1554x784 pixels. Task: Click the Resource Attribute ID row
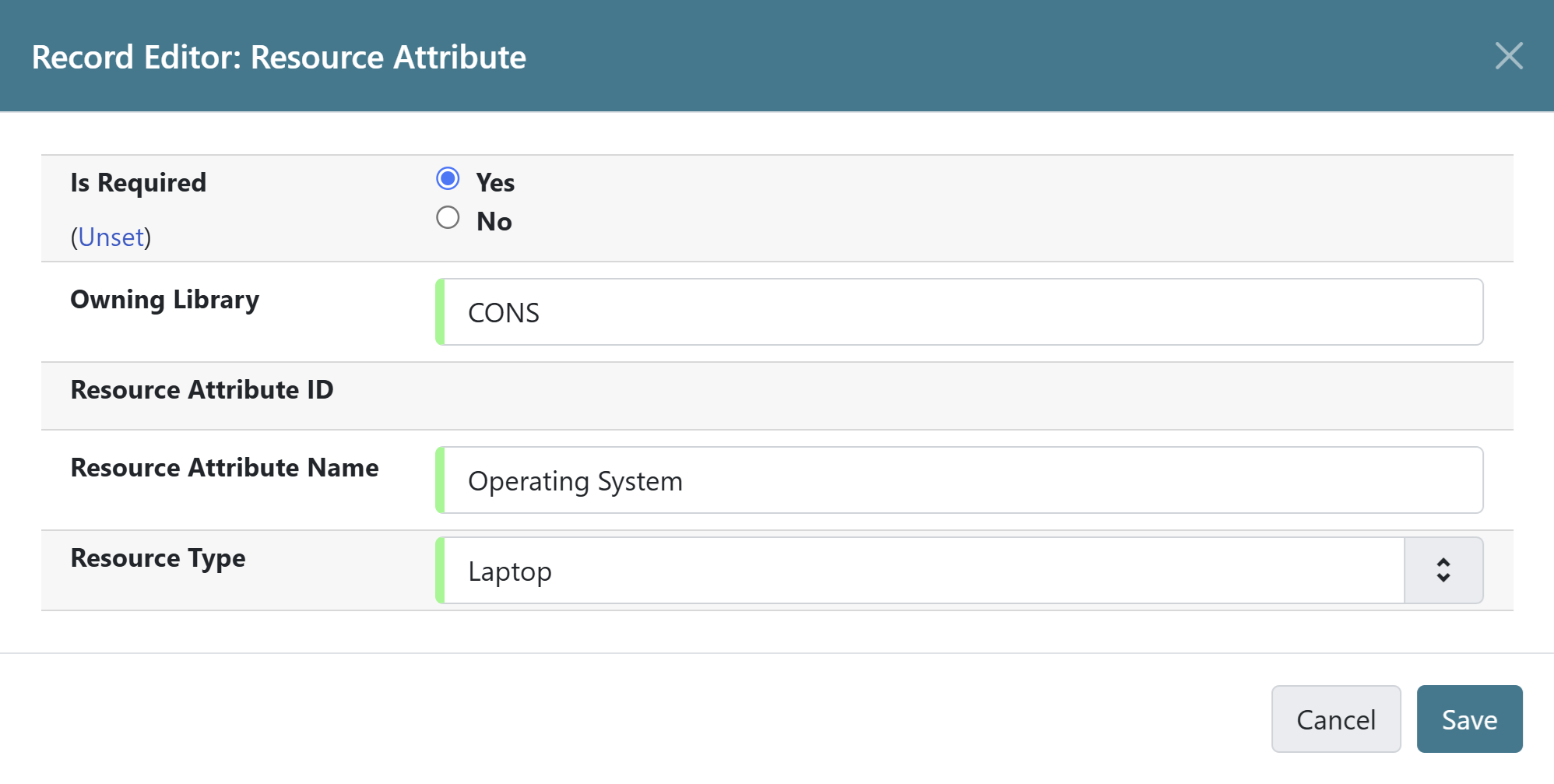[x=202, y=390]
